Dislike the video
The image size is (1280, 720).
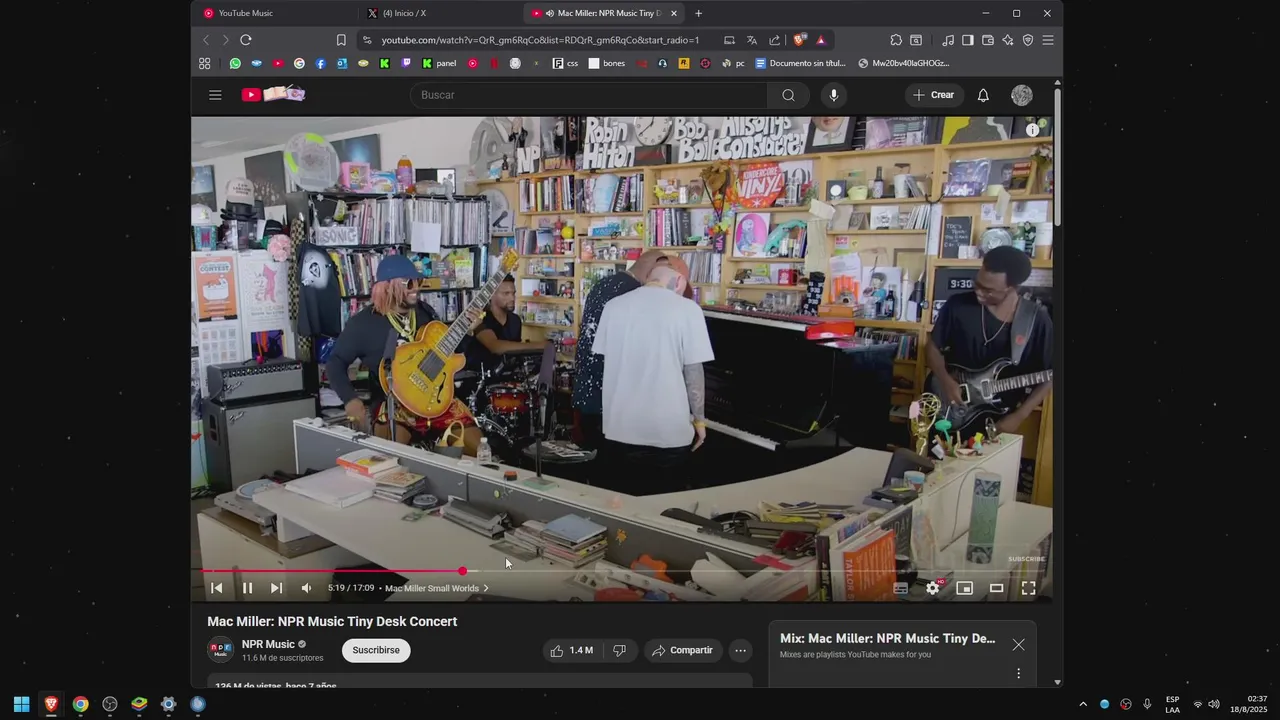[x=619, y=650]
